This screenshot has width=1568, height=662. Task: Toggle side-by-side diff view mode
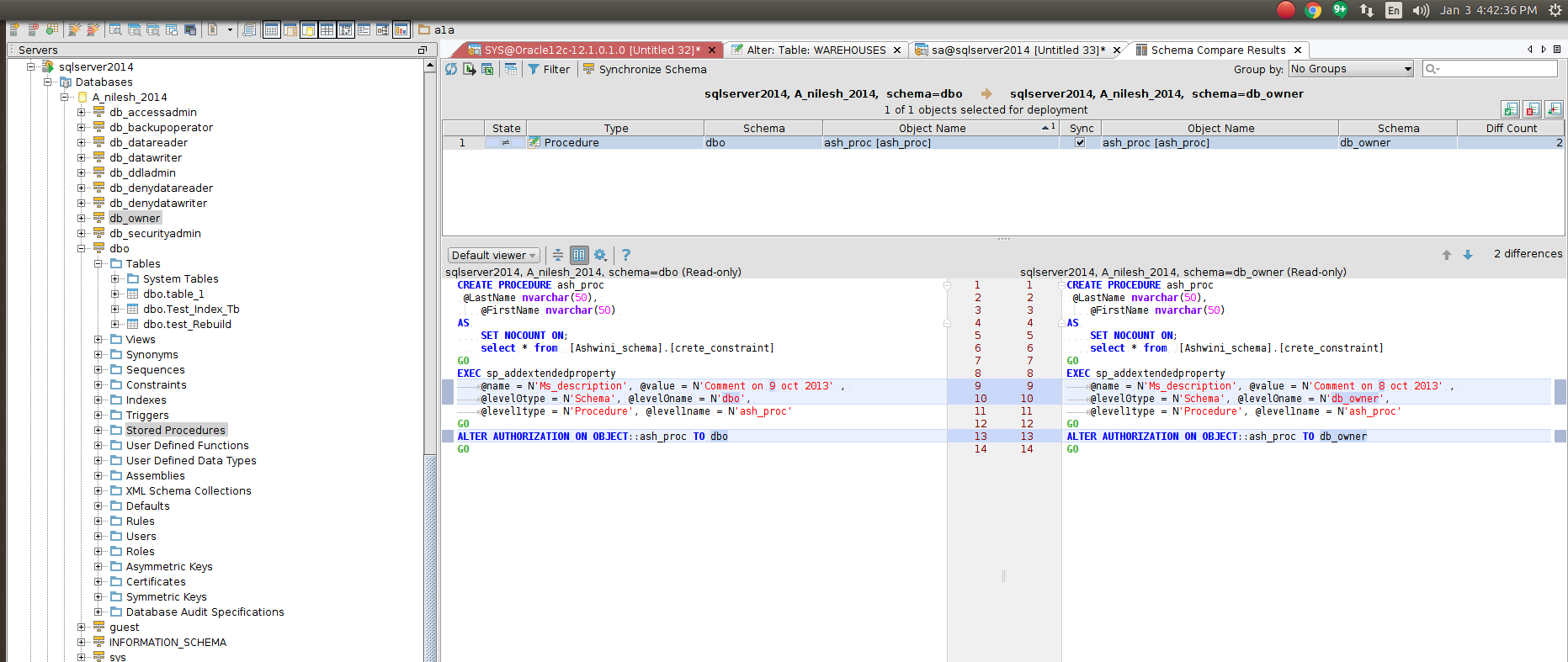click(579, 255)
